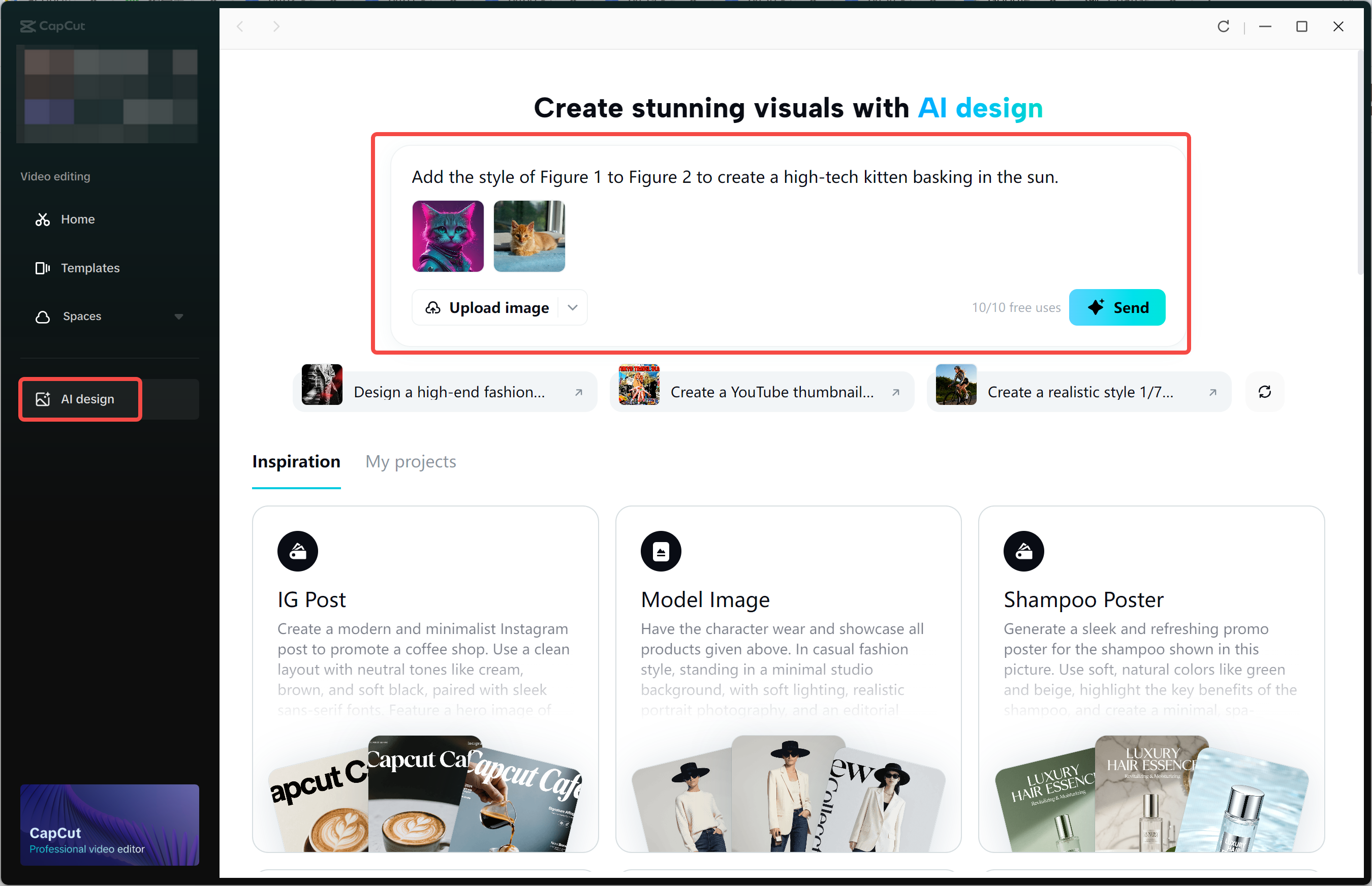Go back with the left arrow

point(240,26)
